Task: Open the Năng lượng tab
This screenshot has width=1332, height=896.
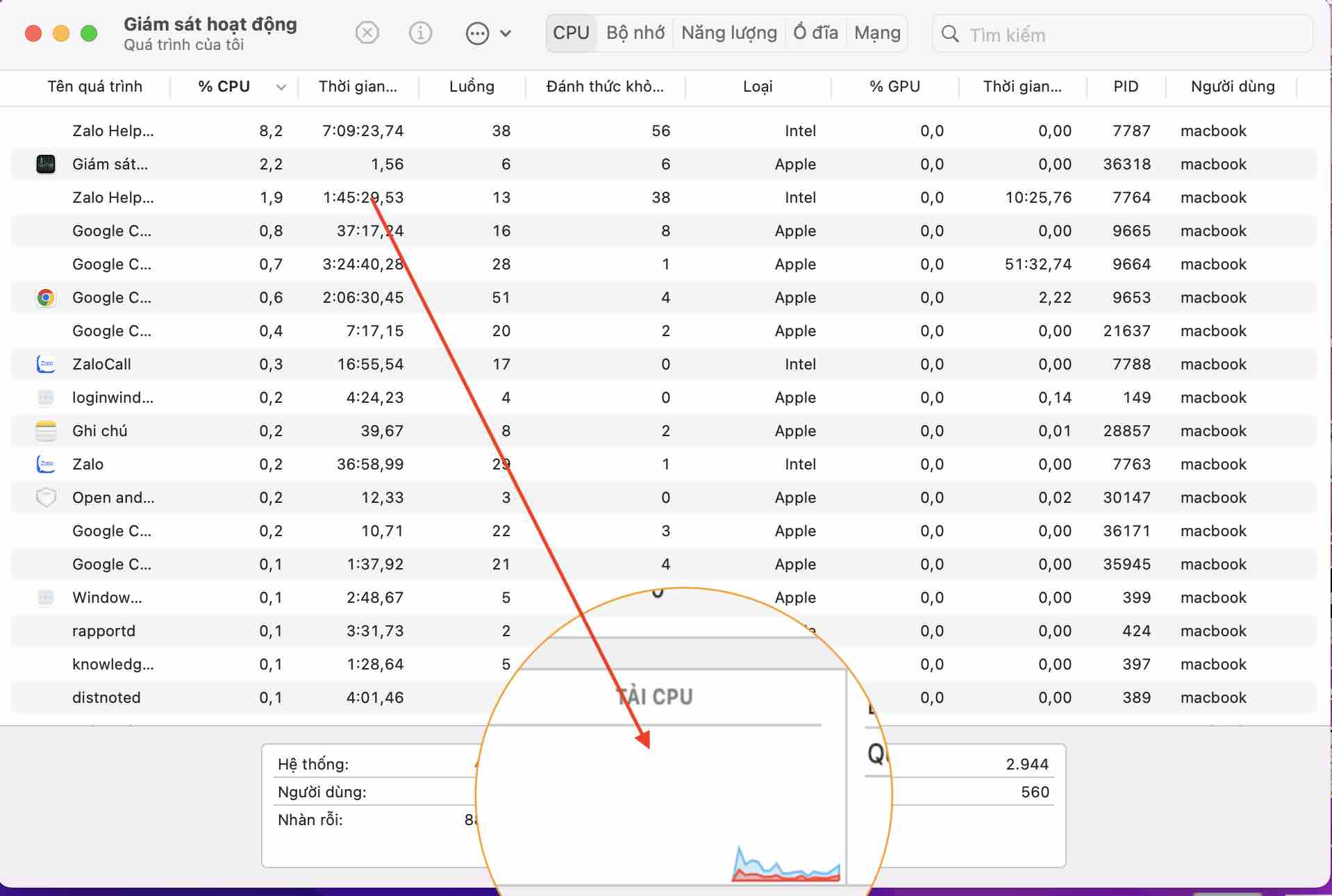Action: click(x=729, y=33)
